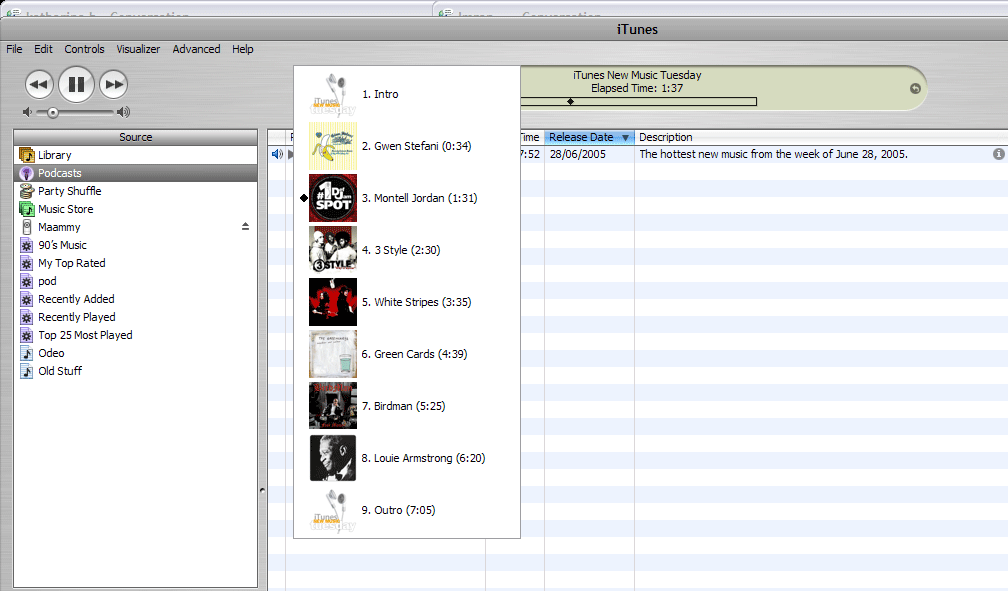Image resolution: width=1008 pixels, height=591 pixels.
Task: Click the note icon beside Old Stuff
Action: point(26,371)
